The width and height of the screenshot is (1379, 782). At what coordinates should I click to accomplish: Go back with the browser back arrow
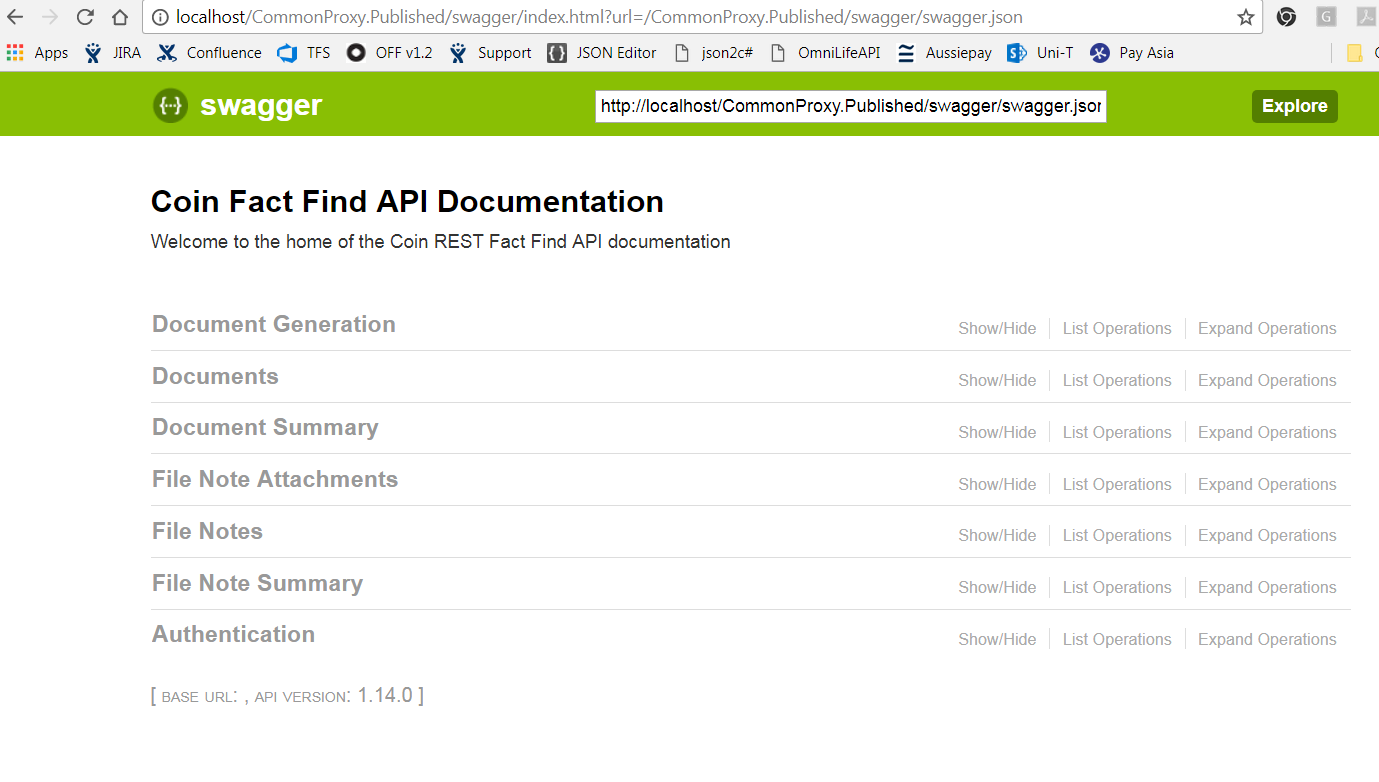tap(16, 17)
